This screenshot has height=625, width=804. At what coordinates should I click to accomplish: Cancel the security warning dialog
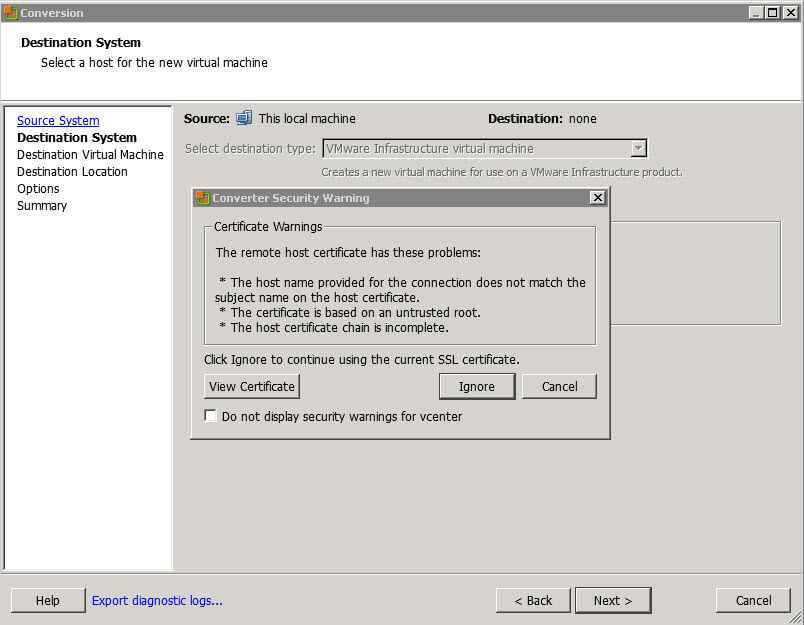[559, 386]
